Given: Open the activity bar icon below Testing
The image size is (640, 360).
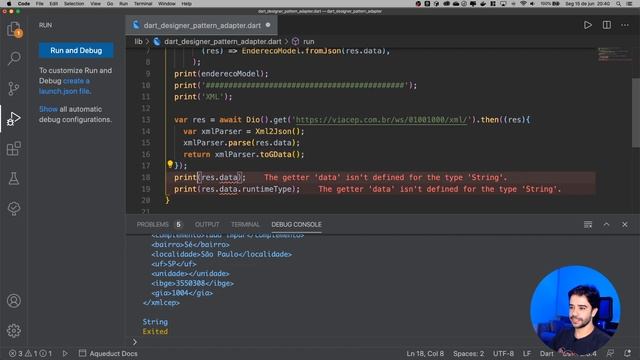Looking at the screenshot, I should pos(14,208).
